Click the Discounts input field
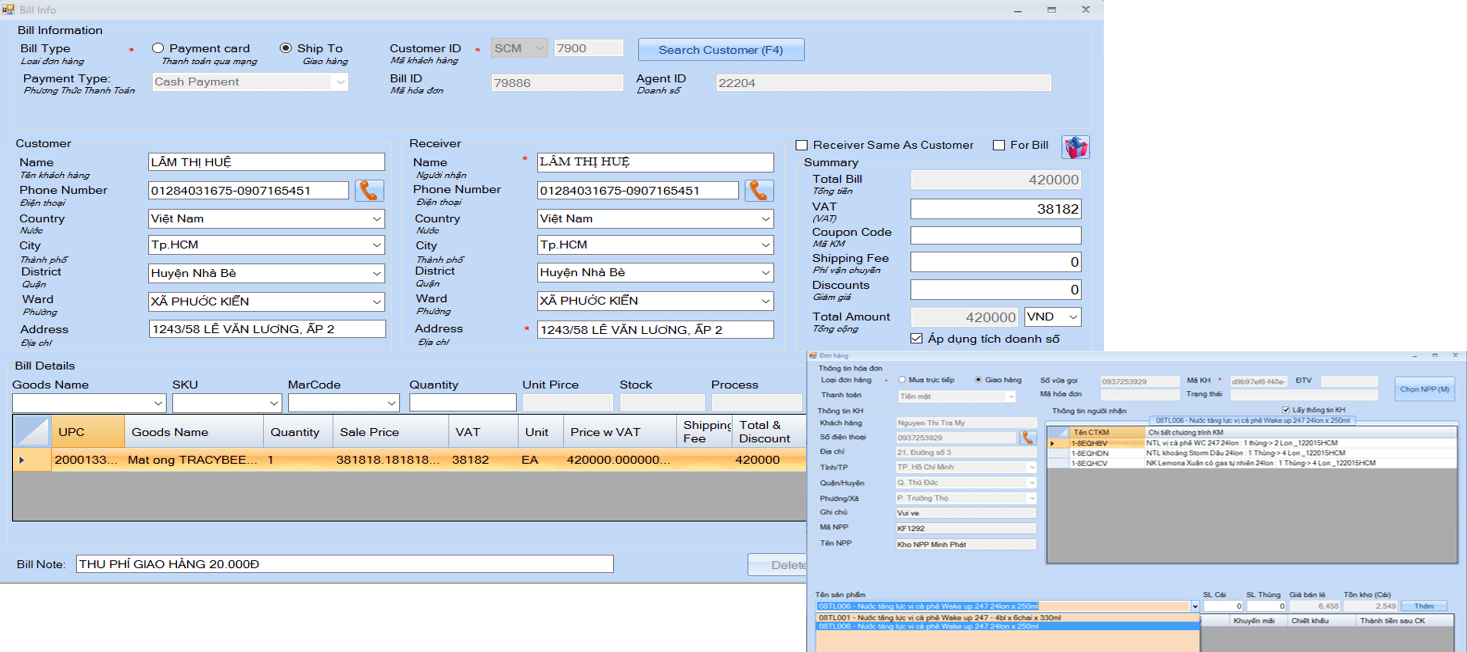Viewport: 1467px width, 652px height. coord(996,289)
